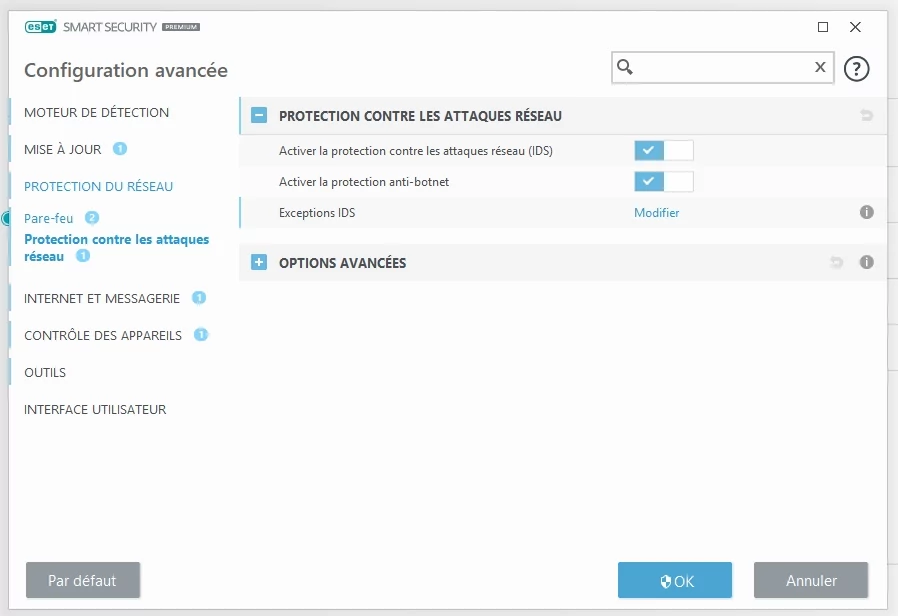Click the info icon beside Exceptions IDS
Viewport: 898px width, 616px height.
coord(867,212)
